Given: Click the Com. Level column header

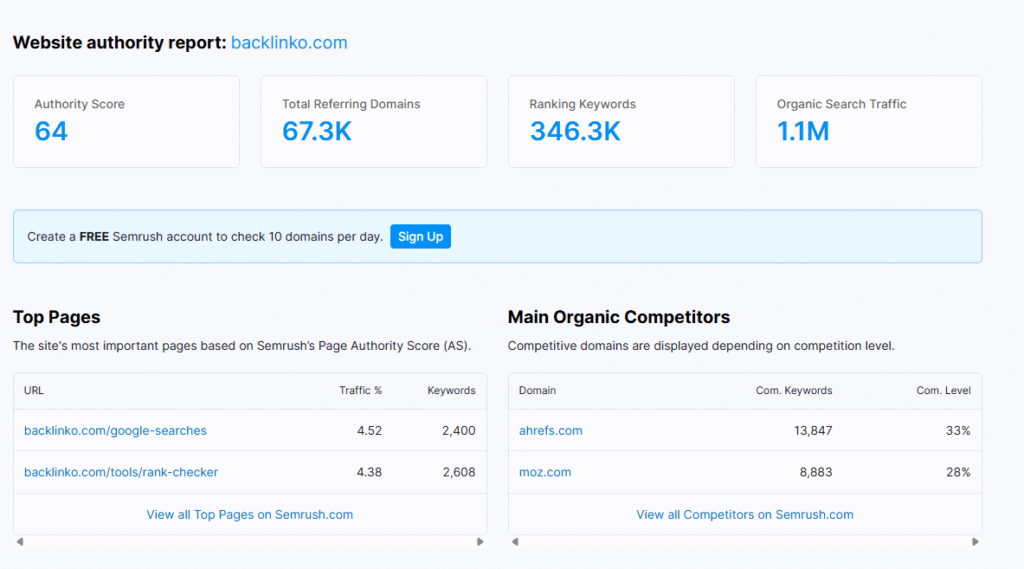Looking at the screenshot, I should coord(943,391).
